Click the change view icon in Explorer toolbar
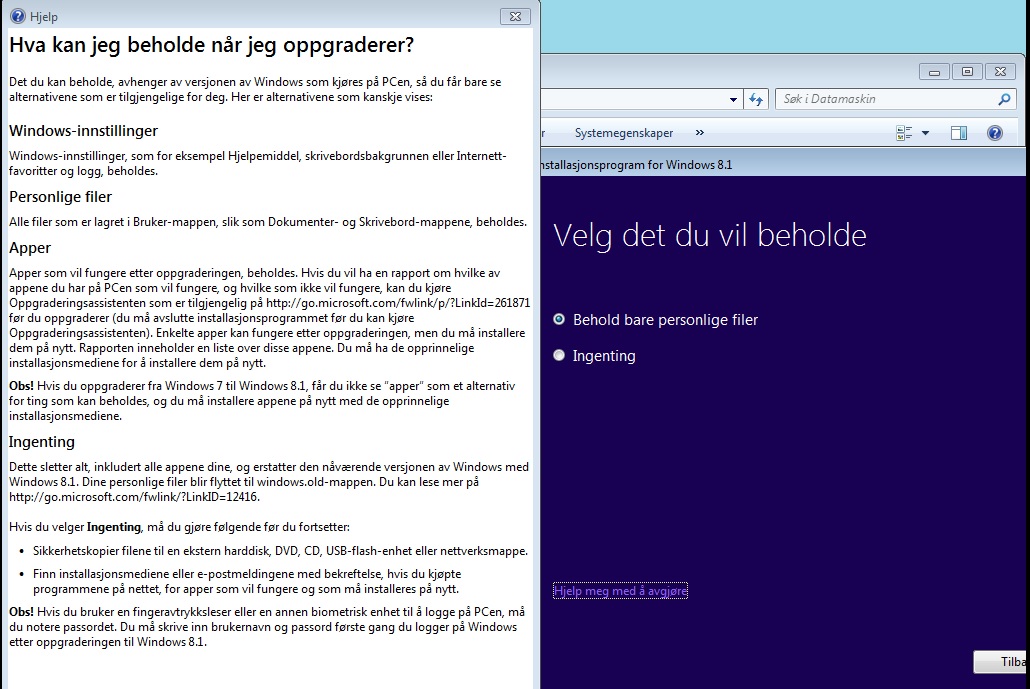This screenshot has height=689, width=1030. click(904, 133)
